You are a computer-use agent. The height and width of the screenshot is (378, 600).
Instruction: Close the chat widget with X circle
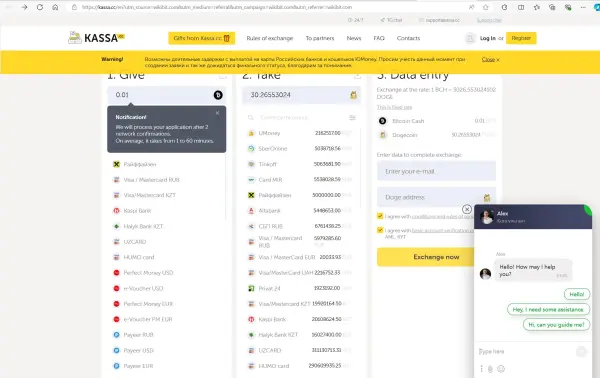coord(466,209)
